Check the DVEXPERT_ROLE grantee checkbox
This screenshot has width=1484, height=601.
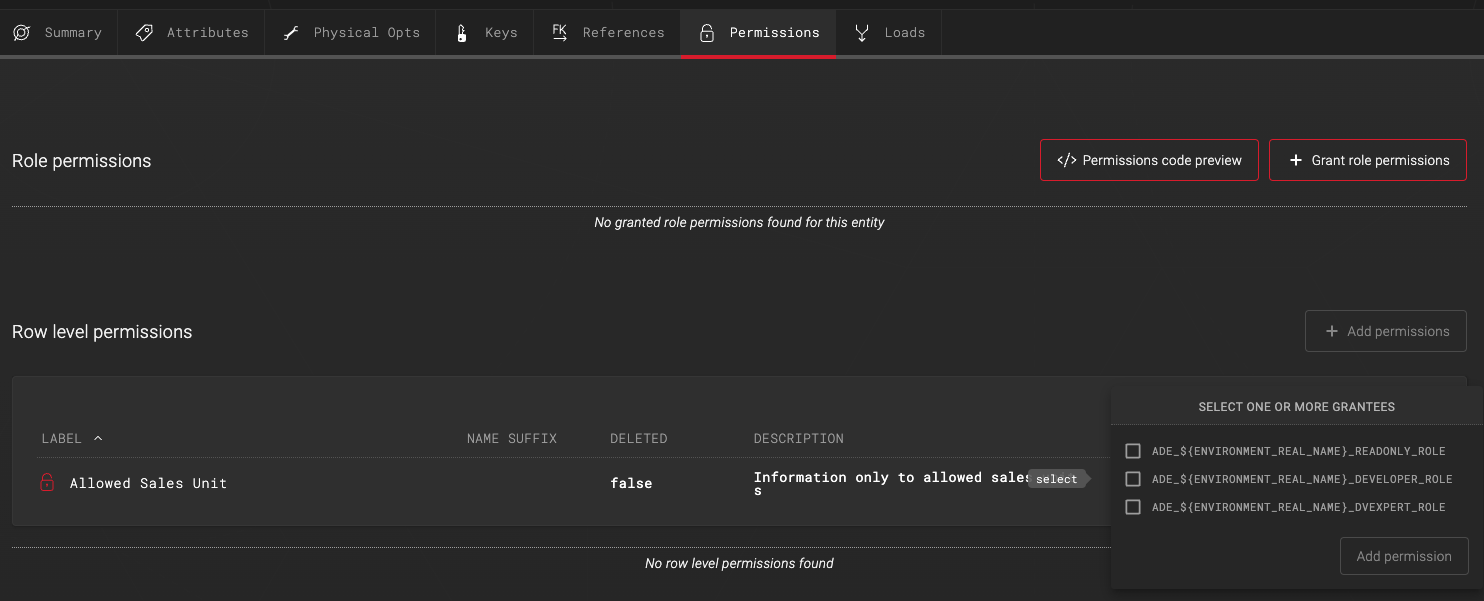(x=1133, y=506)
